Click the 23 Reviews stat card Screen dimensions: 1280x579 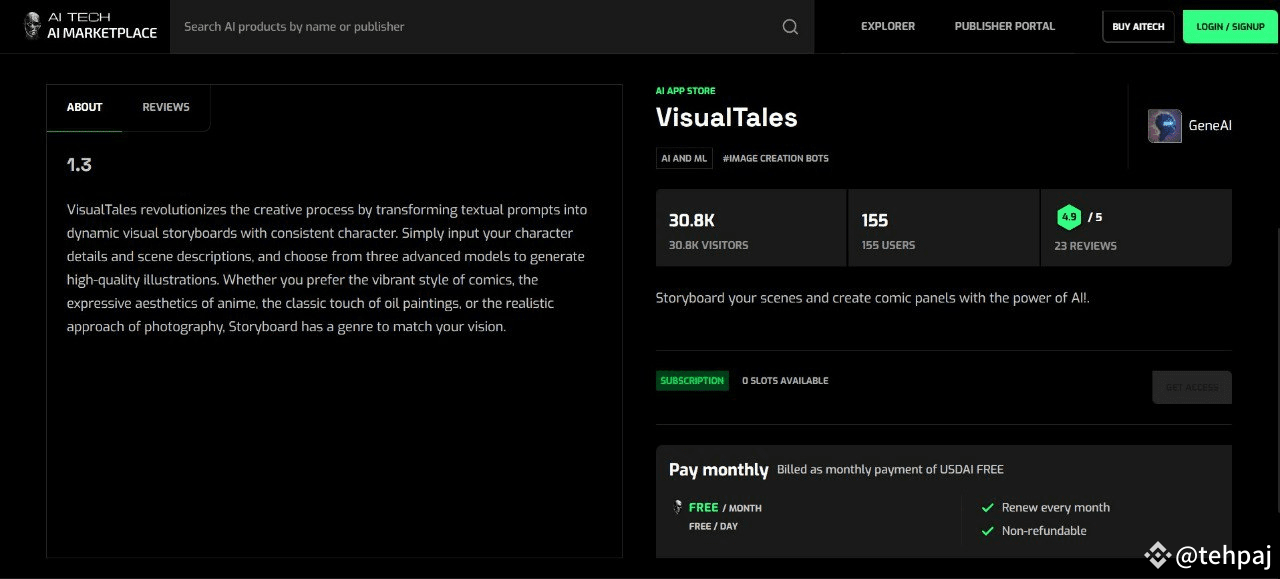click(x=1135, y=229)
